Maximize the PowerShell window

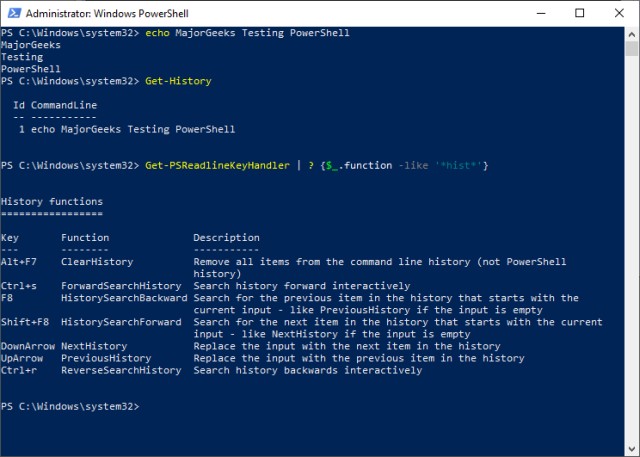580,13
